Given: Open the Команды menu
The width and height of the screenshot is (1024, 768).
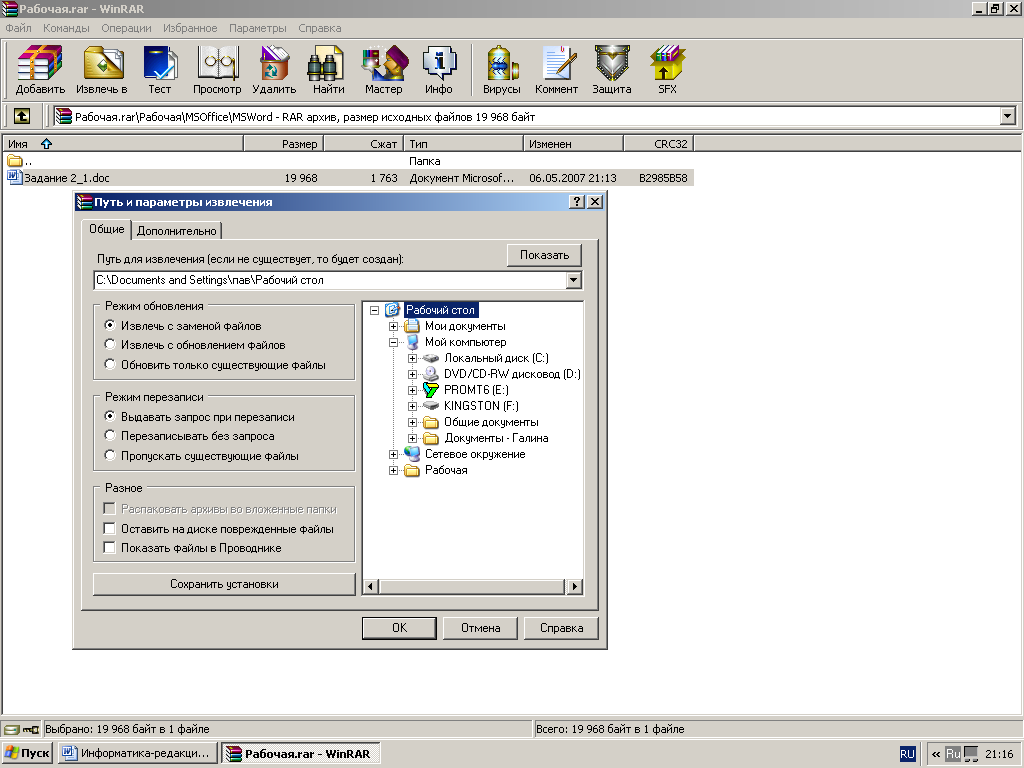Looking at the screenshot, I should 66,28.
